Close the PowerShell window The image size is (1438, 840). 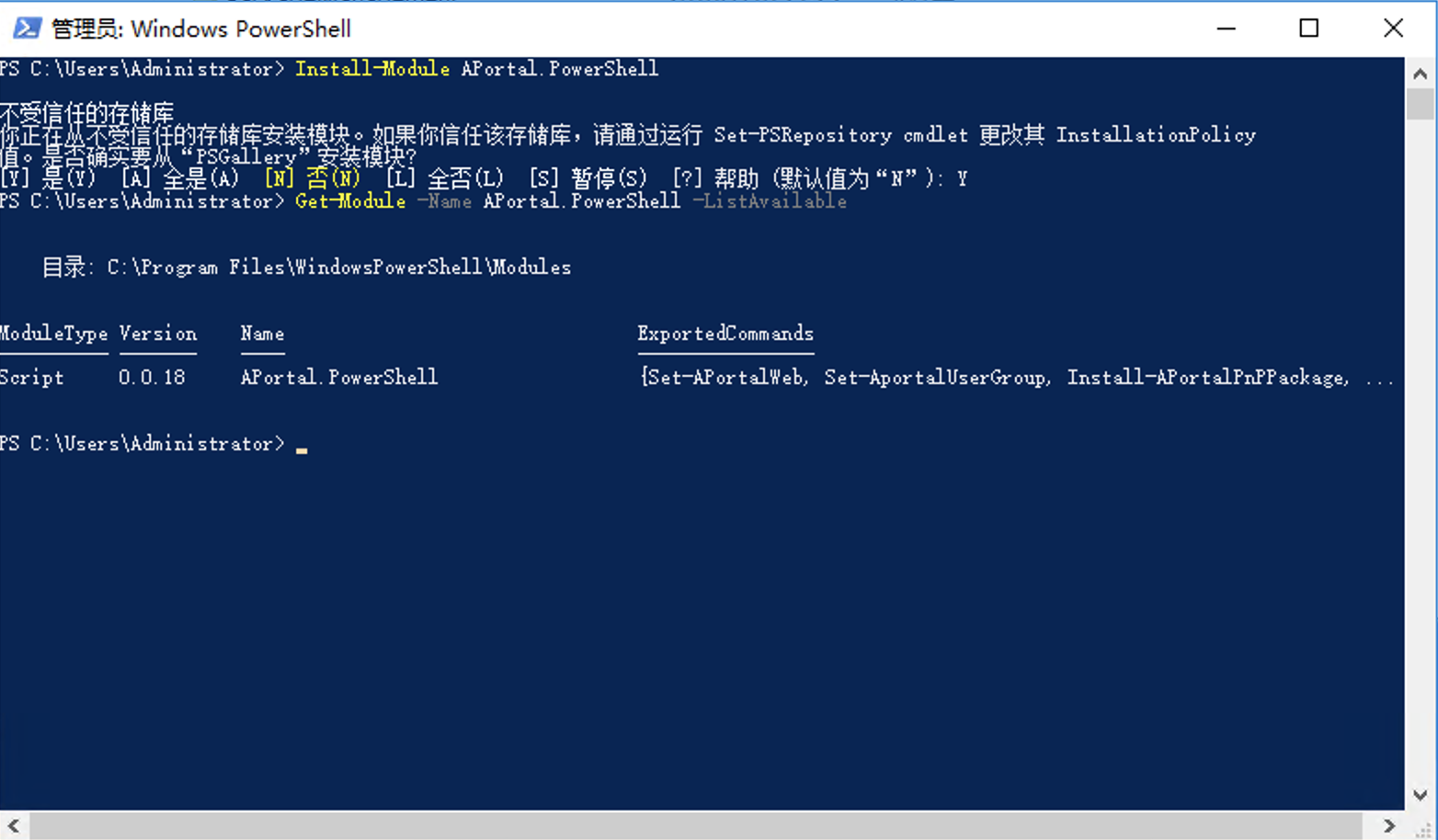point(1393,28)
